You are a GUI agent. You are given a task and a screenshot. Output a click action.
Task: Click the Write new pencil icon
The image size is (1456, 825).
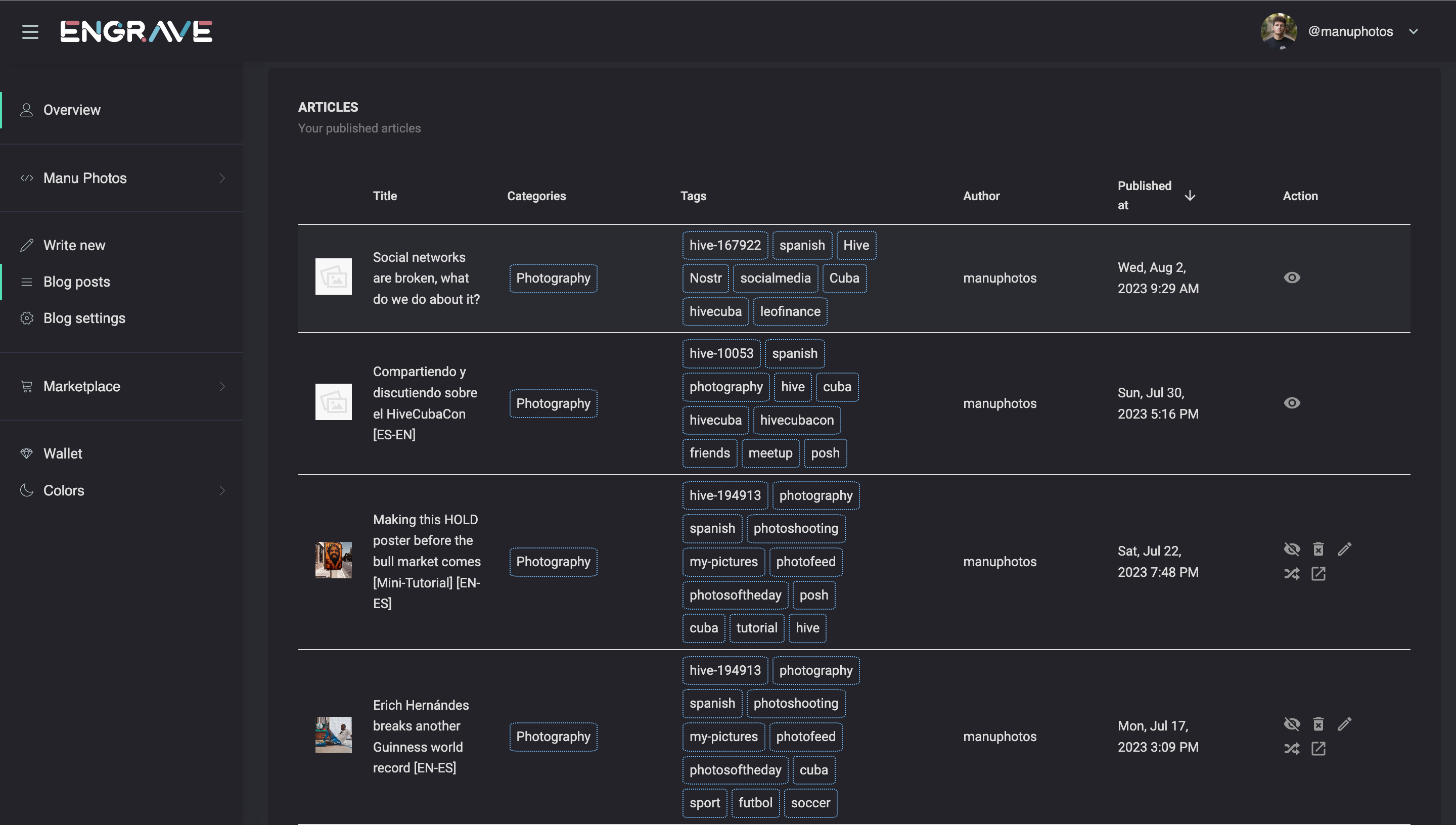(x=26, y=245)
